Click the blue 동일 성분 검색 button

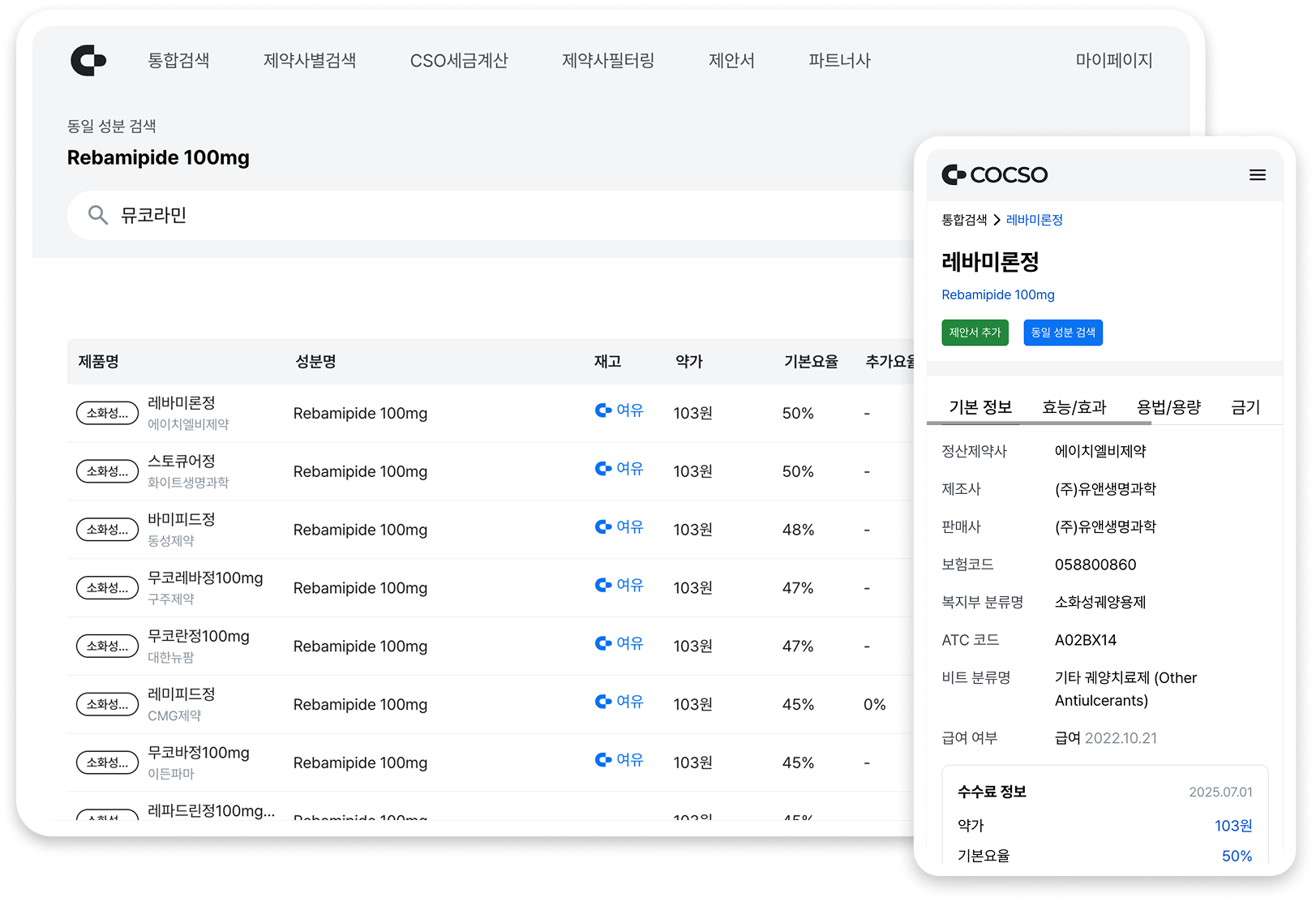tap(1062, 333)
